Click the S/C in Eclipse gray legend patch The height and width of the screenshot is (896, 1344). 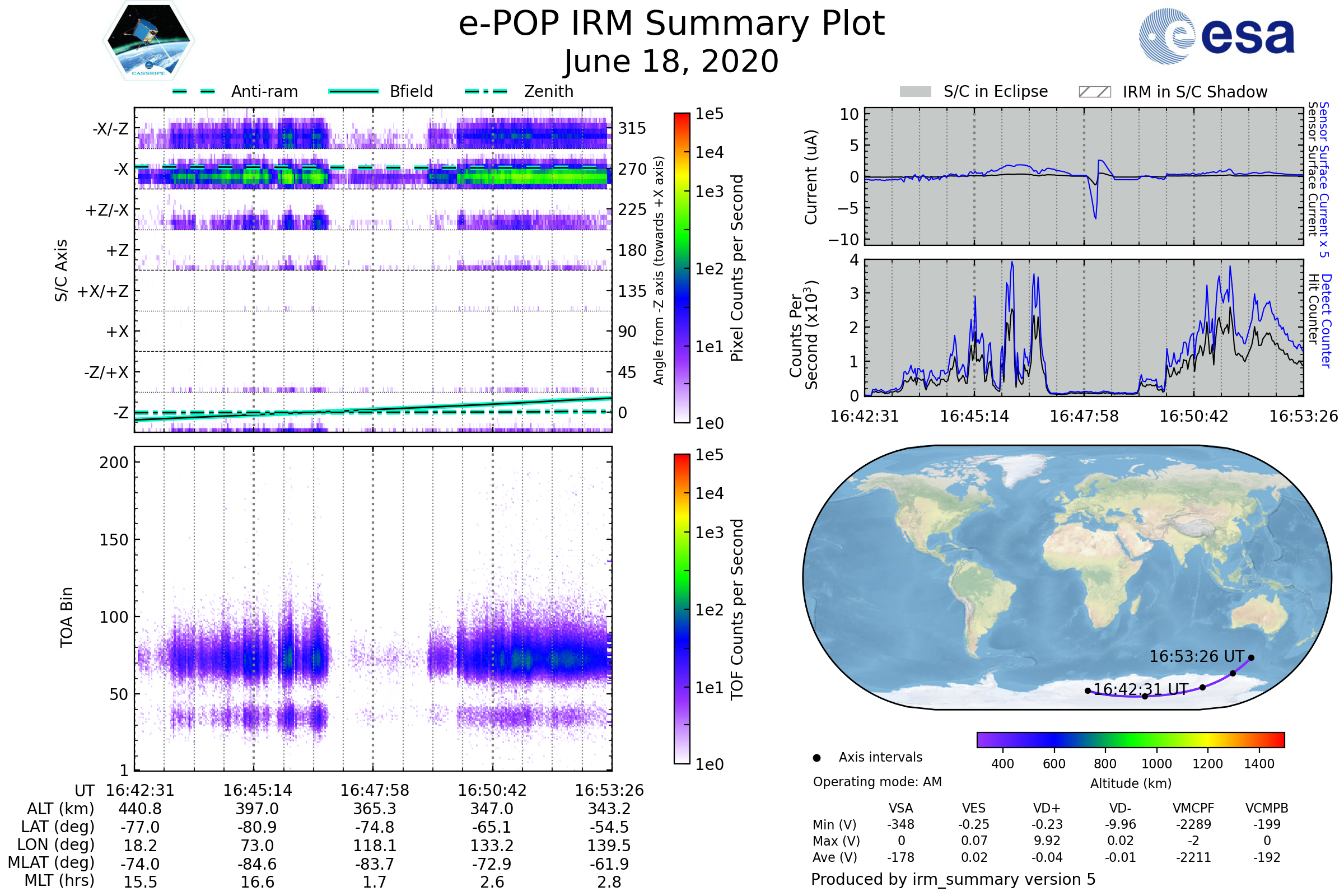915,92
